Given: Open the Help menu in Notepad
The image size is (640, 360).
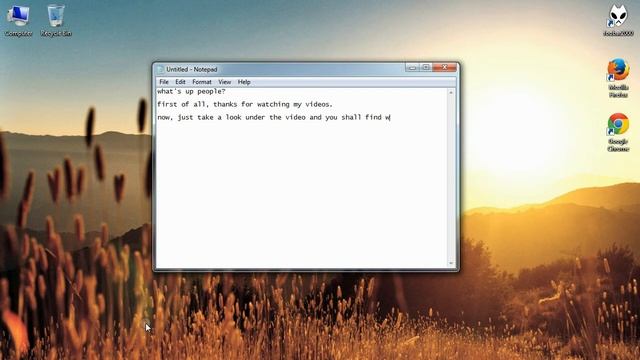Looking at the screenshot, I should tap(244, 82).
